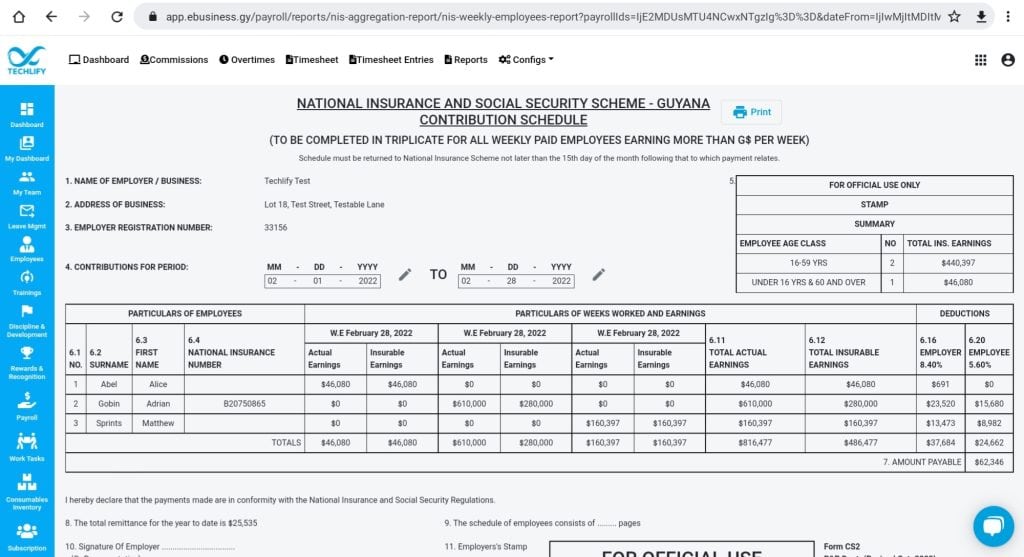Click the contribution schedule report title
This screenshot has height=557, width=1024.
pos(503,112)
